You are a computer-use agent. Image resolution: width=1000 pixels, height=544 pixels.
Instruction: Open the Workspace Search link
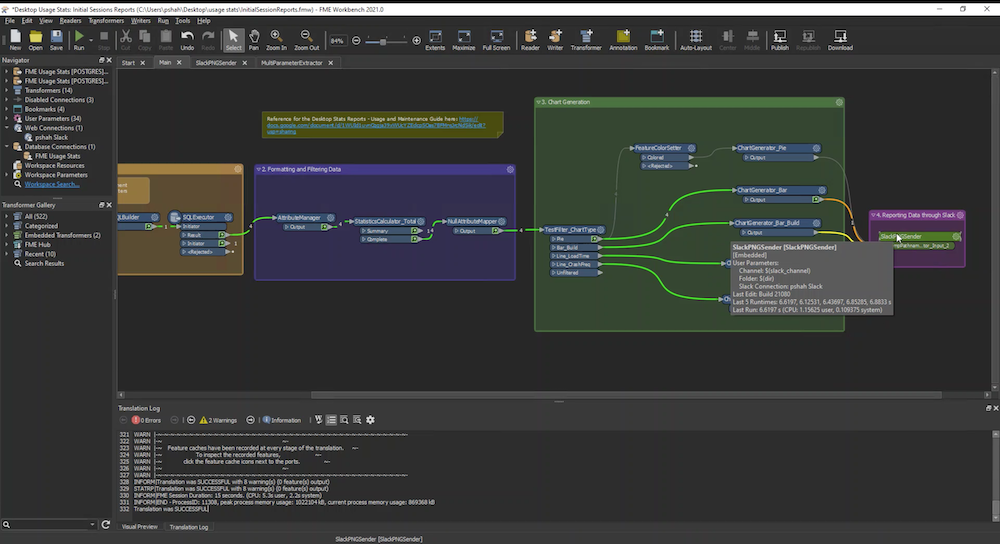tap(52, 184)
